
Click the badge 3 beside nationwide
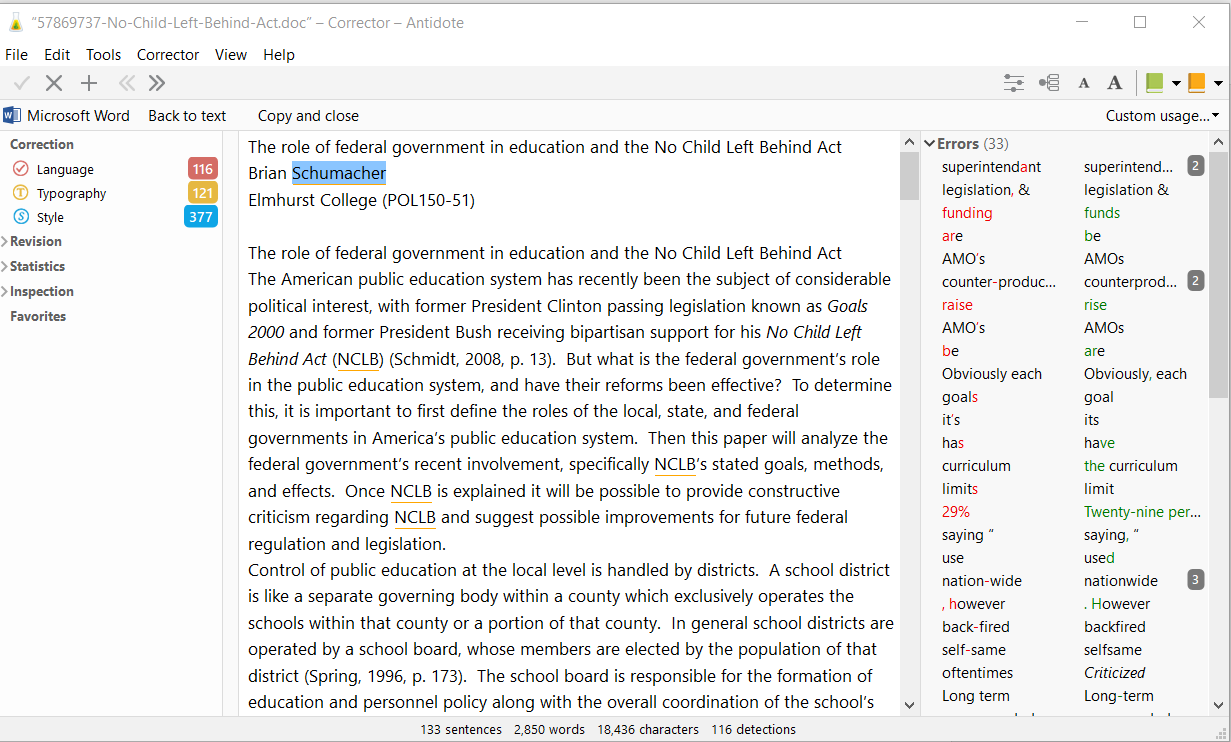click(x=1195, y=580)
